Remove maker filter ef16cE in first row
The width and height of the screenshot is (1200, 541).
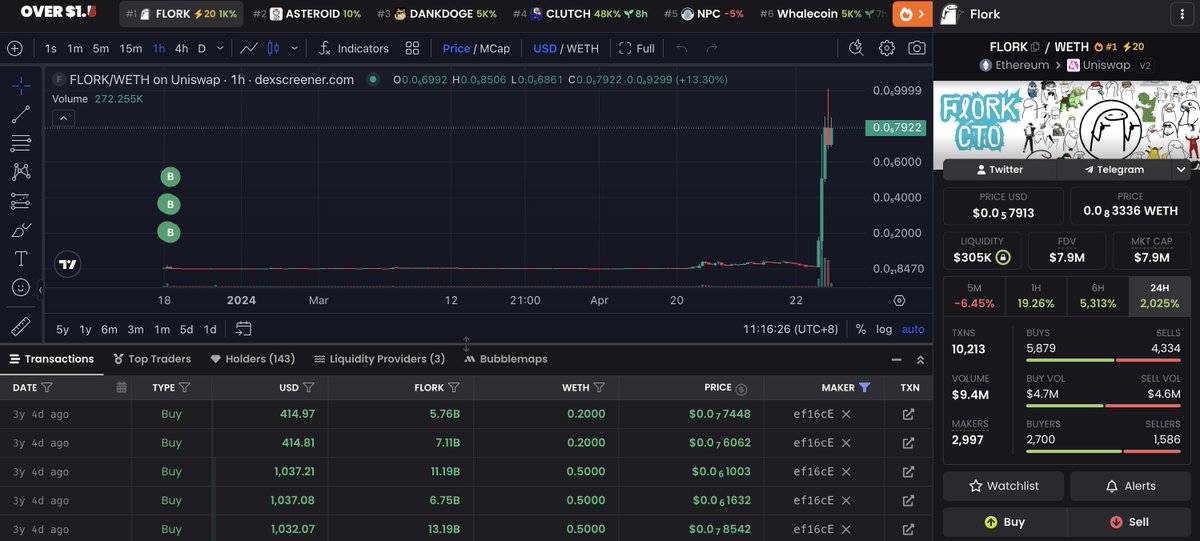[846, 414]
